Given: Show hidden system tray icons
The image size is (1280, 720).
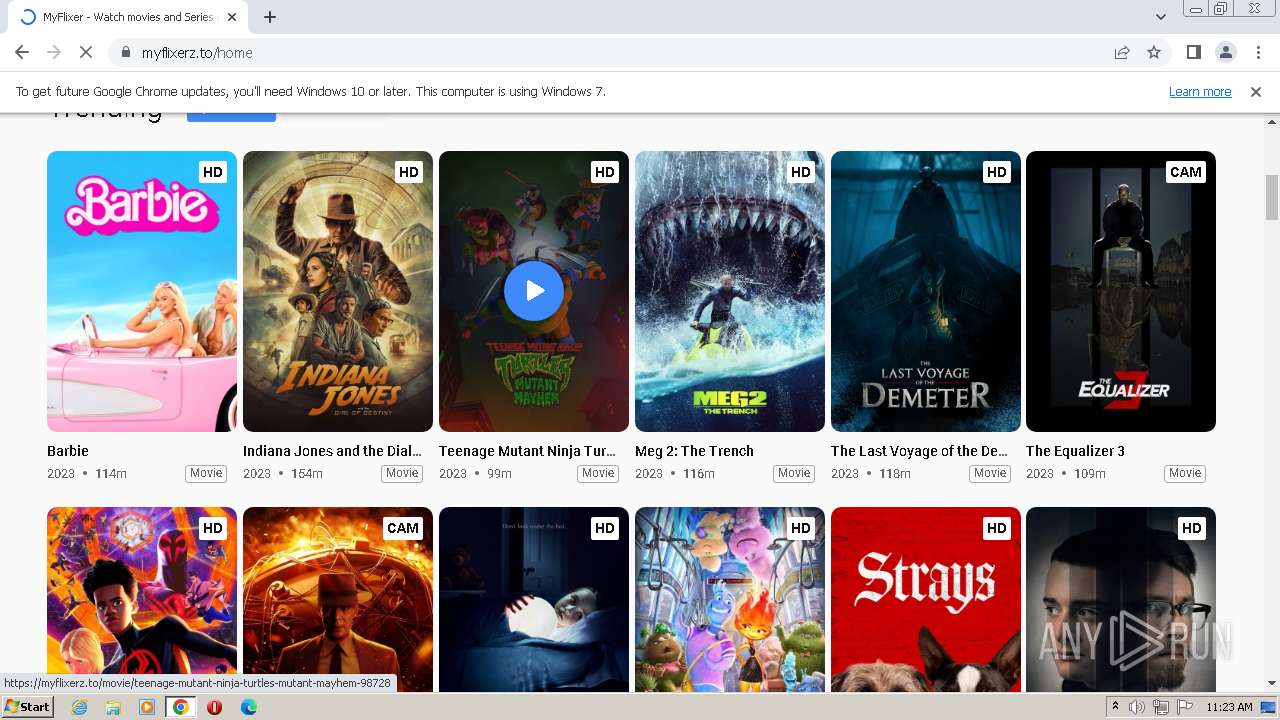Looking at the screenshot, I should tap(1115, 707).
